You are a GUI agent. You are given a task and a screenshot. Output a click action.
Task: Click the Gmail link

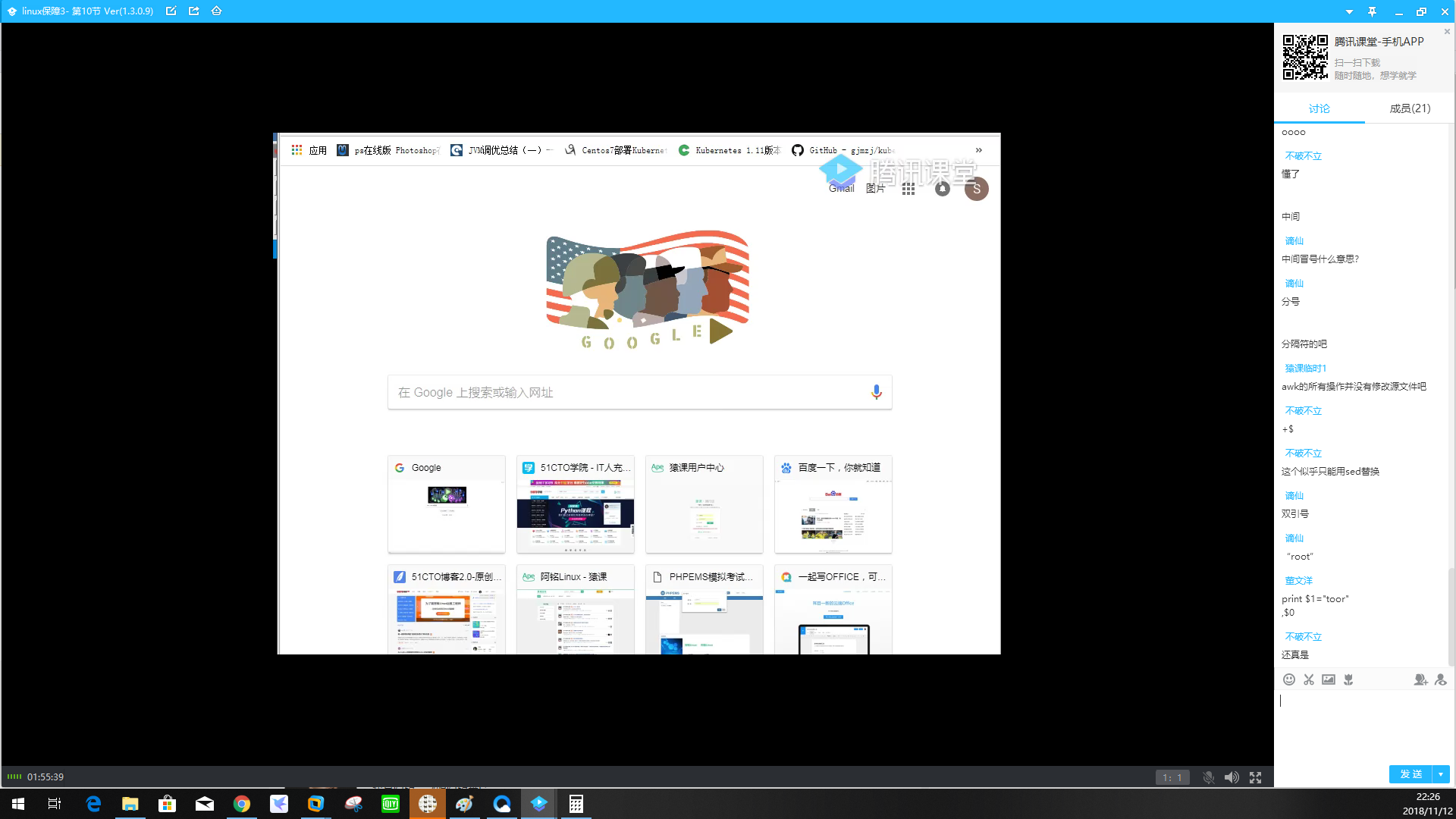pyautogui.click(x=842, y=189)
